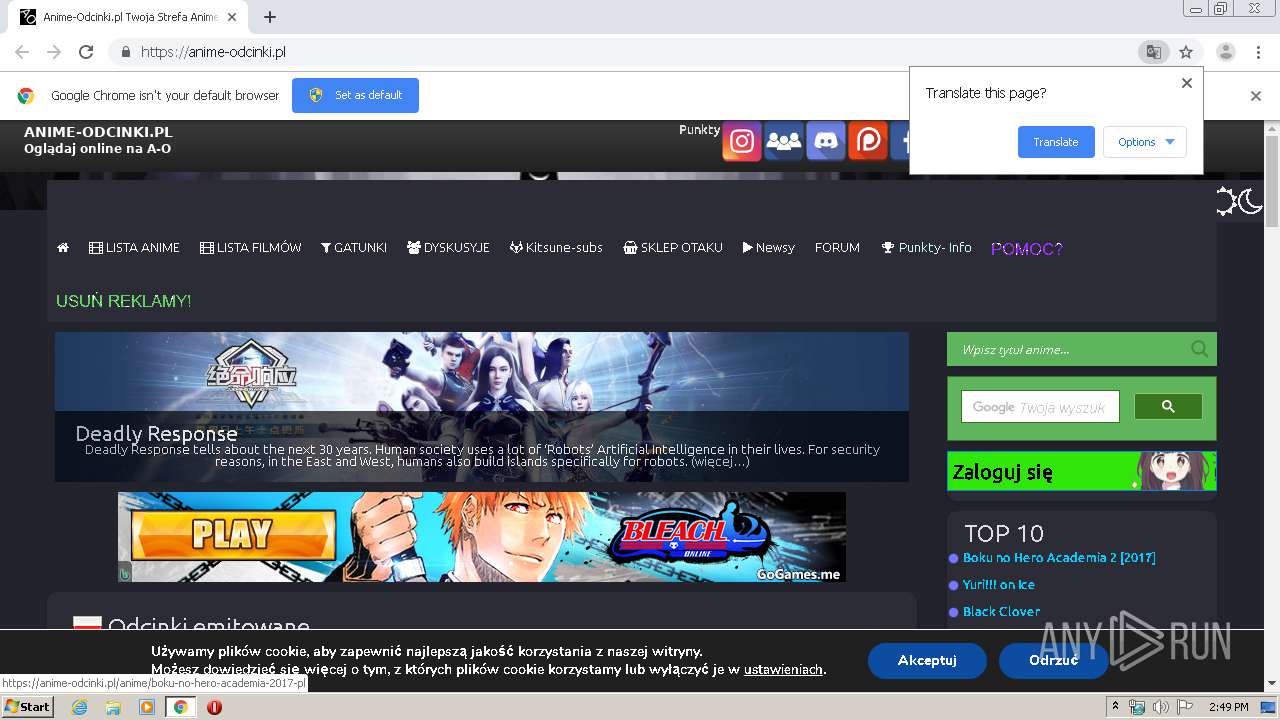
Task: Open GATUNKI menu item
Action: coord(354,248)
